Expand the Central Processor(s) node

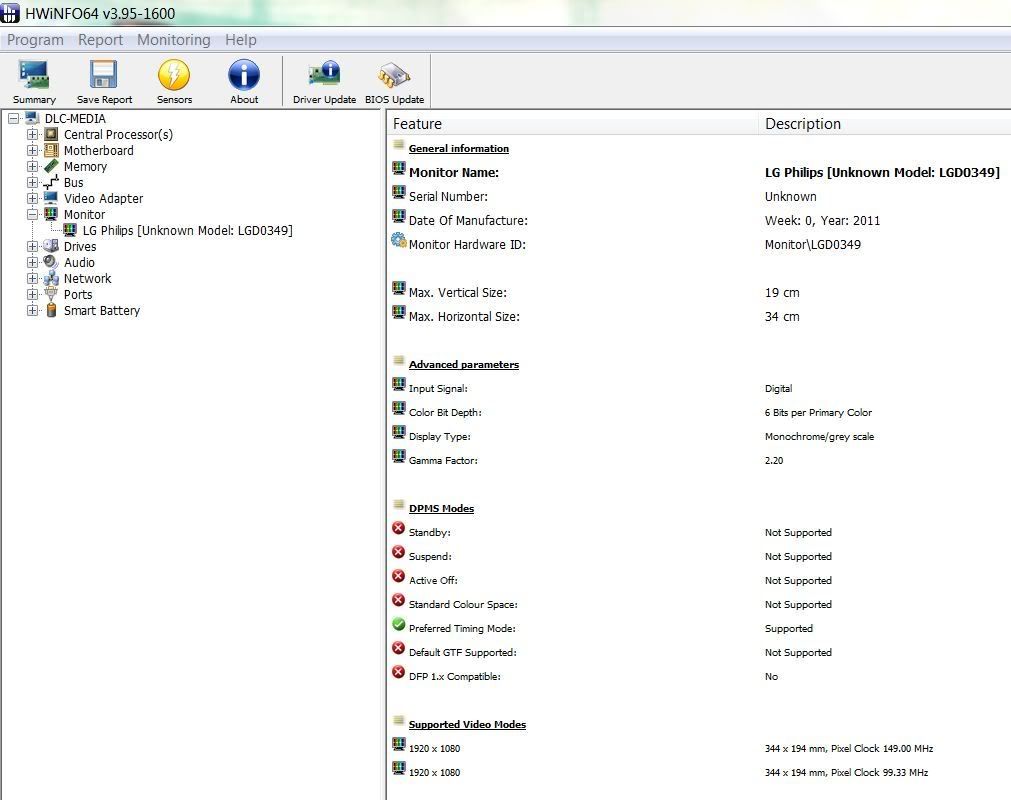(x=33, y=135)
